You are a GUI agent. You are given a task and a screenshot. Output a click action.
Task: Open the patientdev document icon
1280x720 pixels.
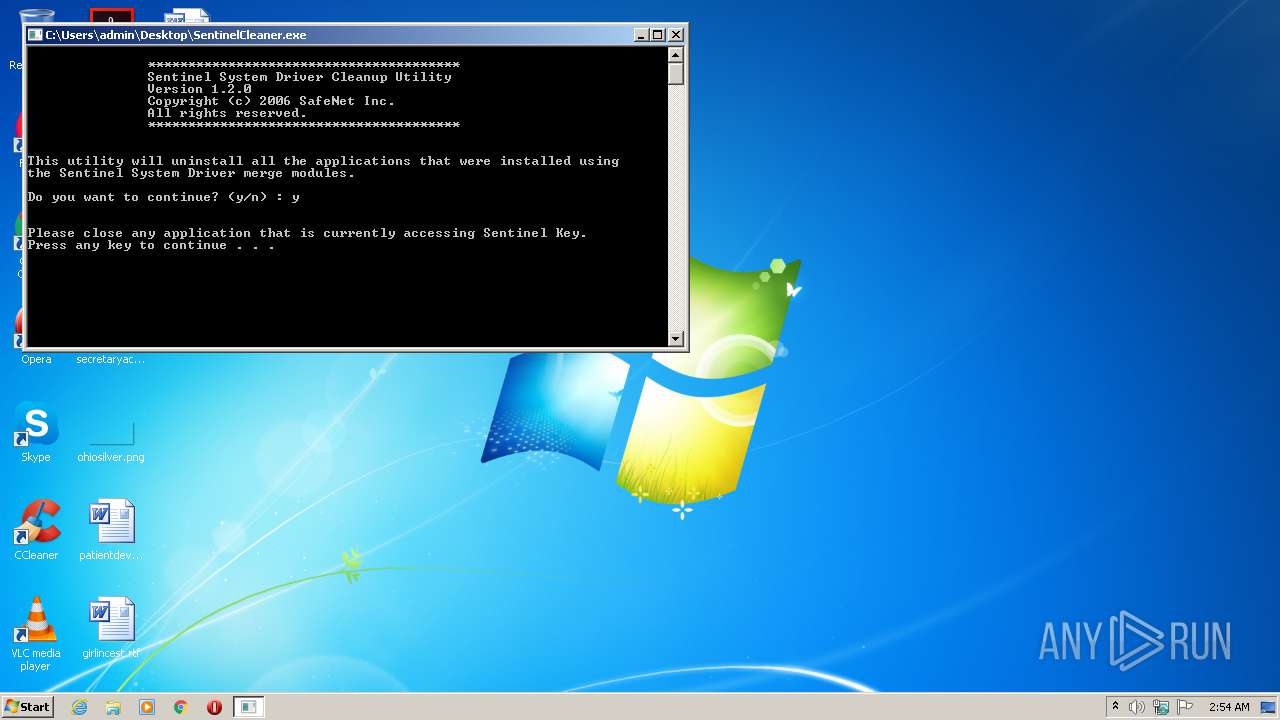click(x=111, y=530)
